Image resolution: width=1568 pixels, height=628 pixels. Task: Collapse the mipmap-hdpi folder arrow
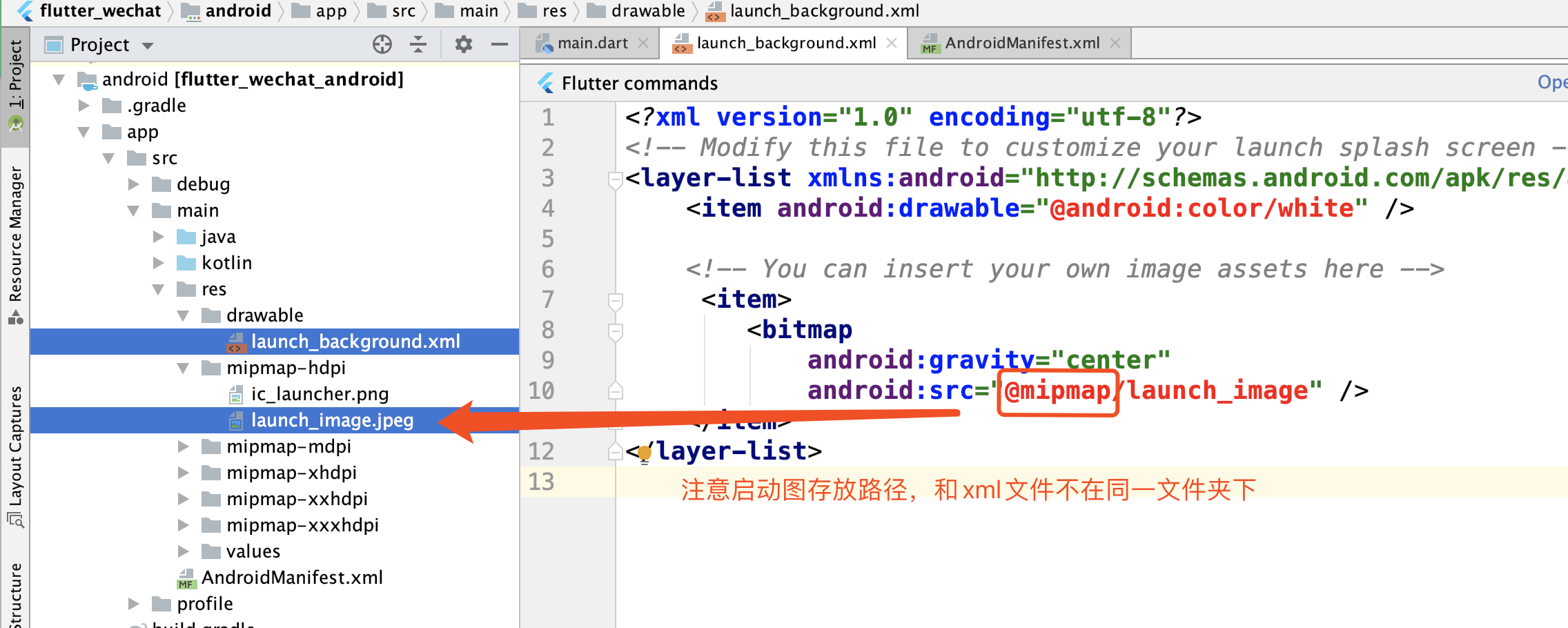(x=183, y=368)
